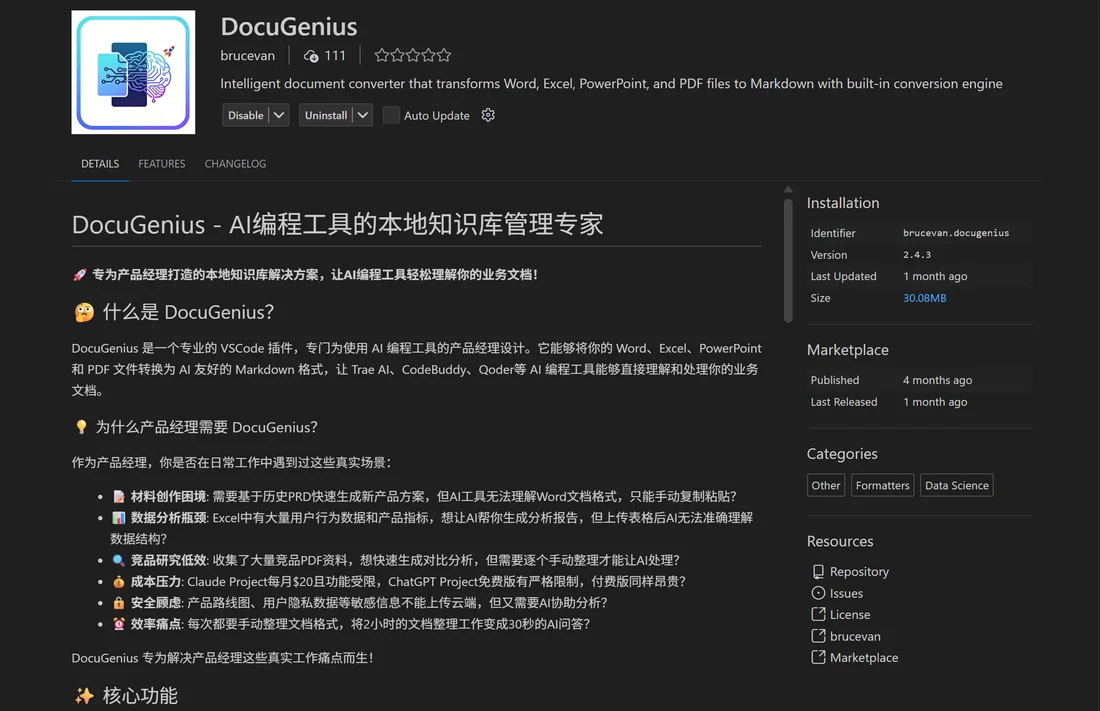Screen dimensions: 1100x711
Task: Open the Issues link
Action: tap(846, 593)
